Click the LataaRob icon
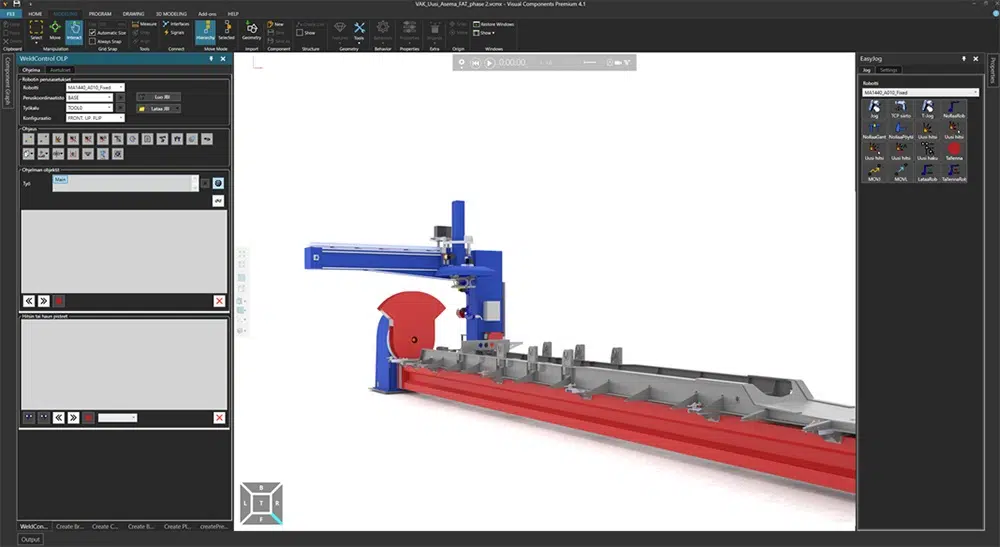Viewport: 1000px width, 547px height. click(926, 172)
